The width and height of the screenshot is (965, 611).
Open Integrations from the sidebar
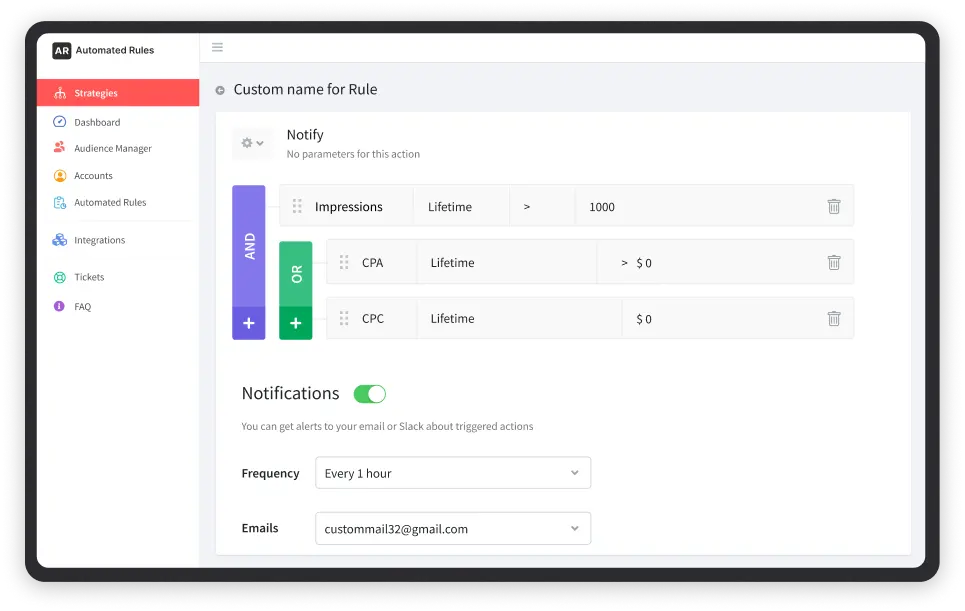[x=99, y=240]
